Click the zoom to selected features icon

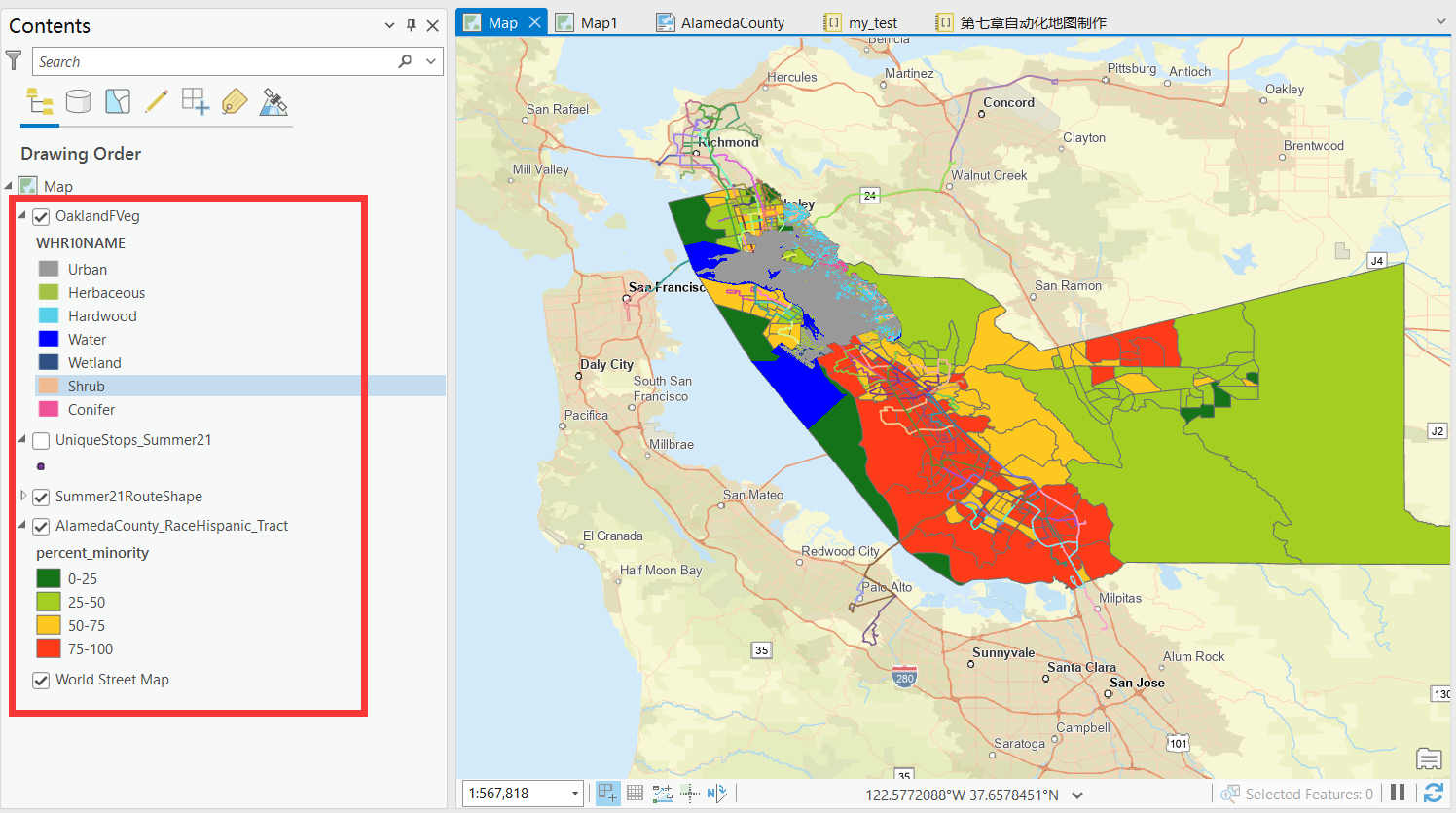click(x=1231, y=794)
